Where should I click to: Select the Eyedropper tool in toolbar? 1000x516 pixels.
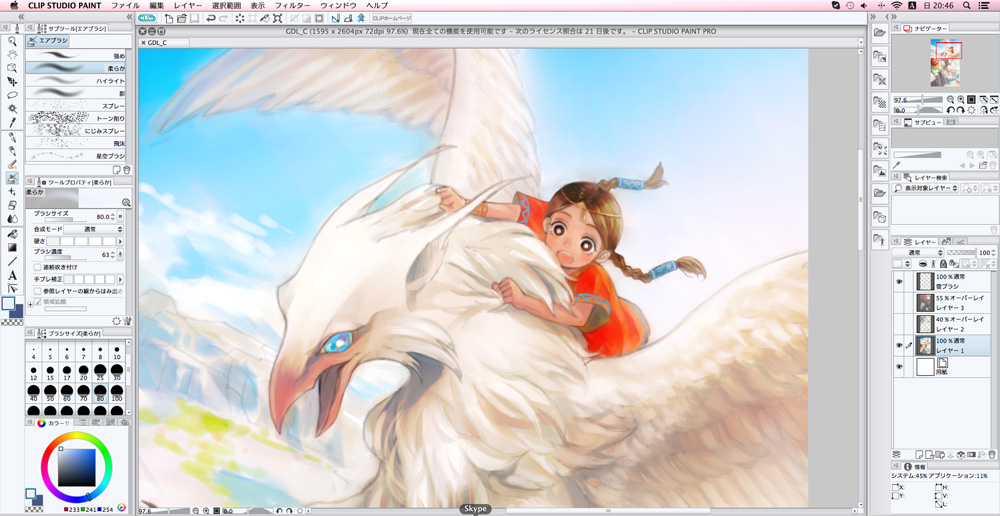point(12,122)
